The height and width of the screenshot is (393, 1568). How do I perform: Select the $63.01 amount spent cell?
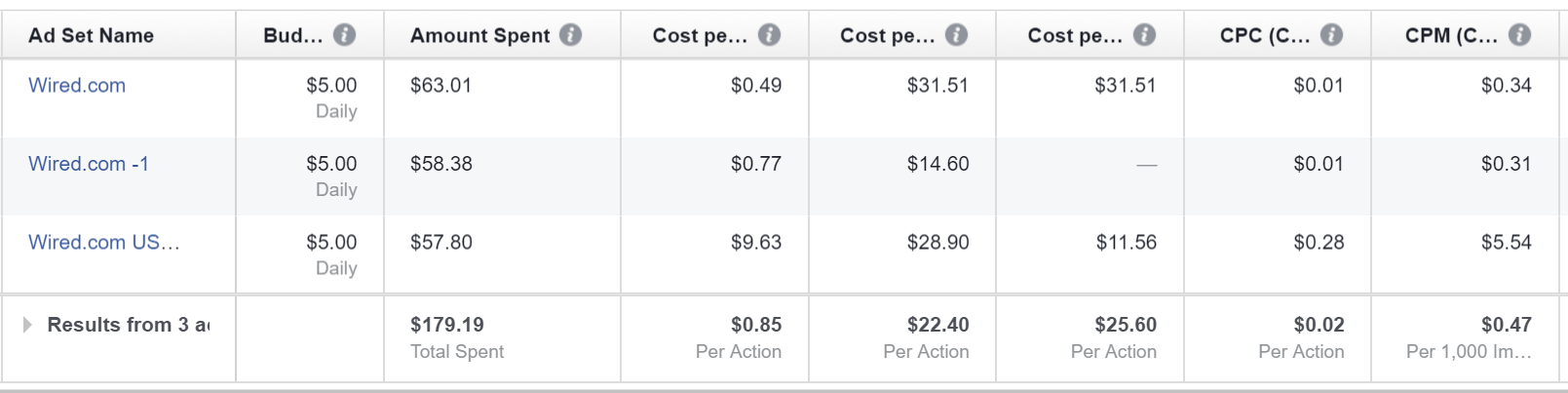click(440, 85)
